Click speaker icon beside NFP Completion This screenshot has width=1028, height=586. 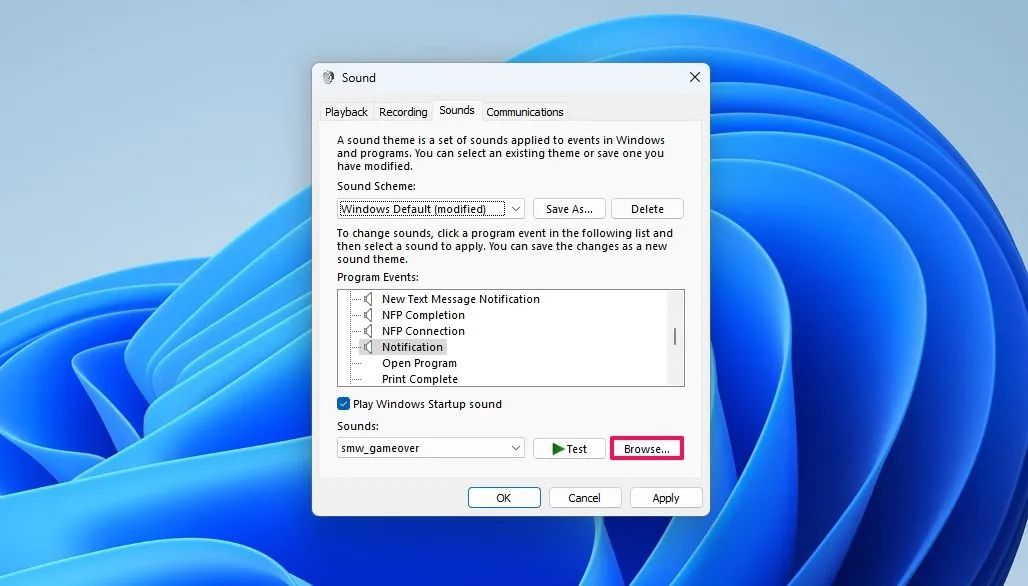[x=368, y=315]
